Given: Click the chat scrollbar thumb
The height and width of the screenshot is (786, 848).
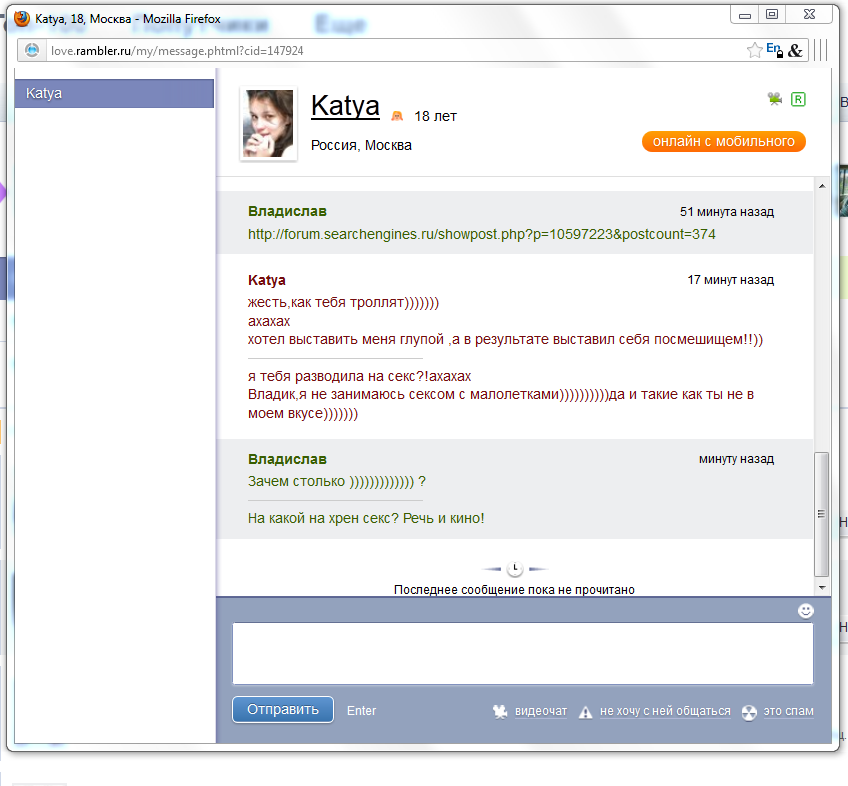Looking at the screenshot, I should point(822,514).
